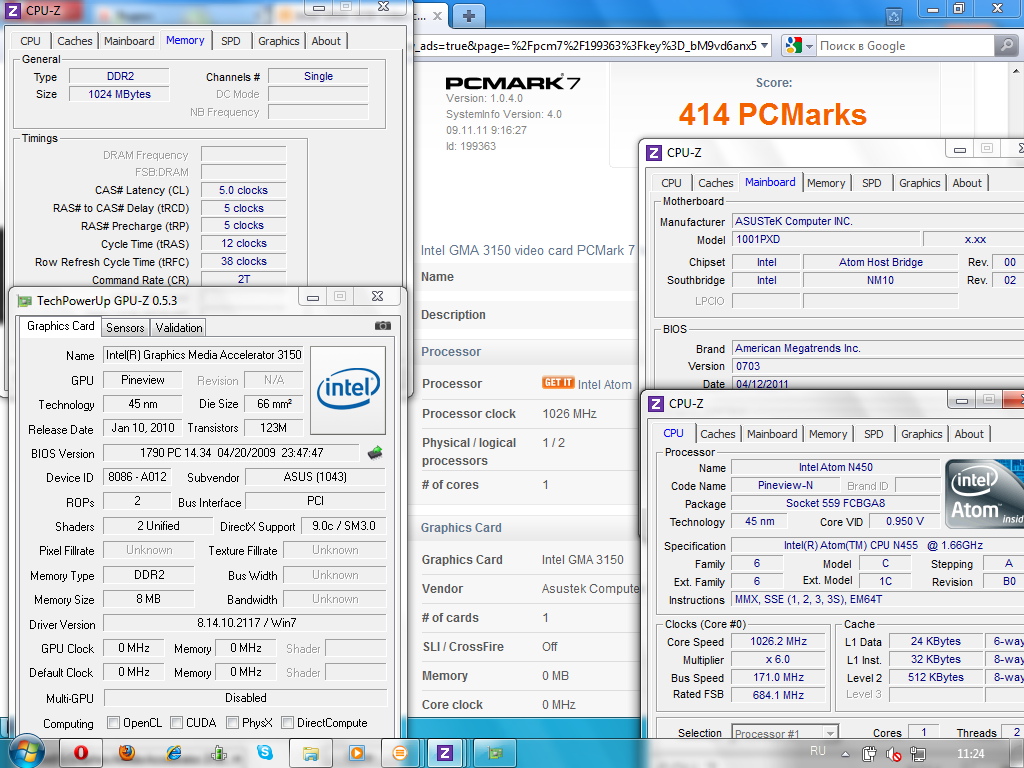Click the GET IT badge beside Intel Atom

click(x=558, y=383)
